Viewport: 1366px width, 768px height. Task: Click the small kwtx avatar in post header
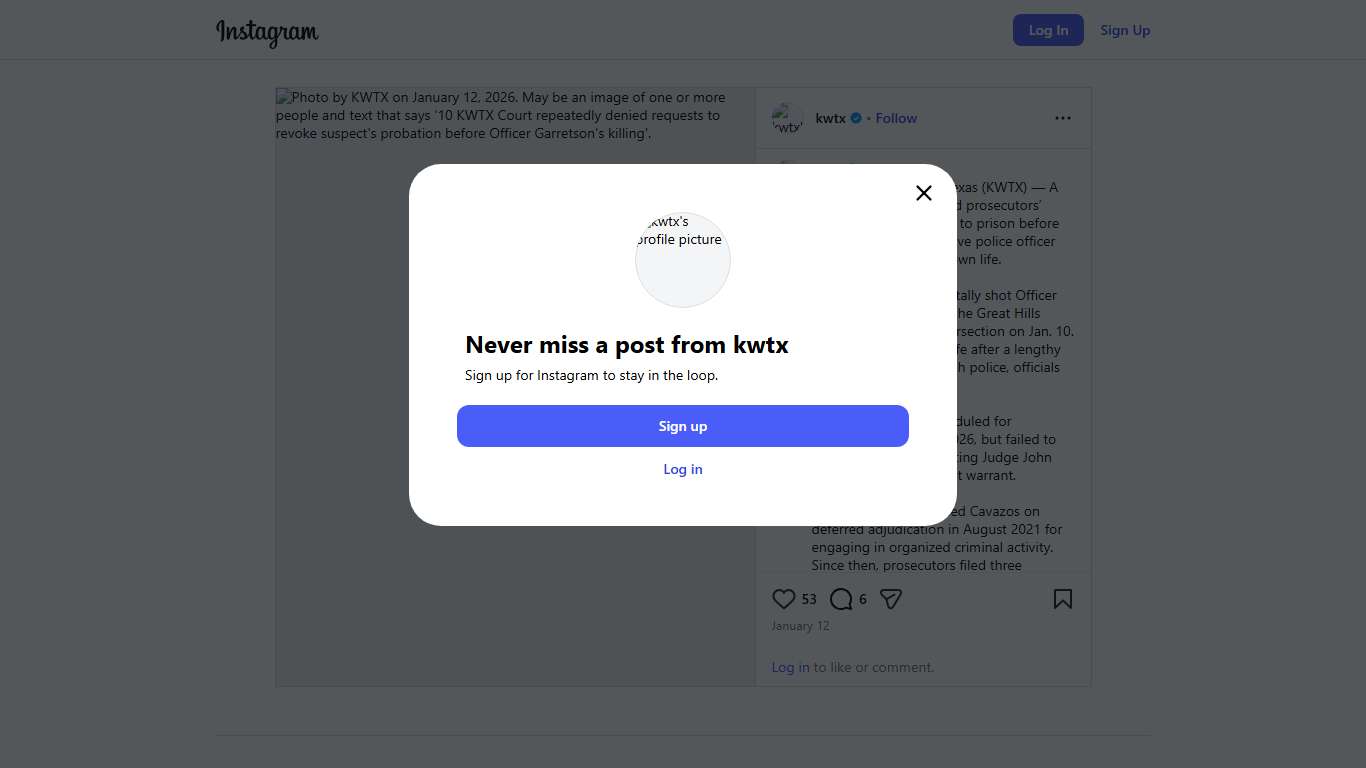[788, 118]
